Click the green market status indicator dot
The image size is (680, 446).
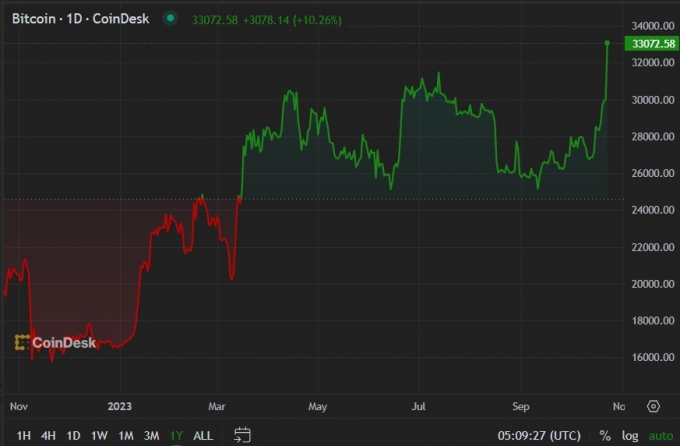point(170,18)
